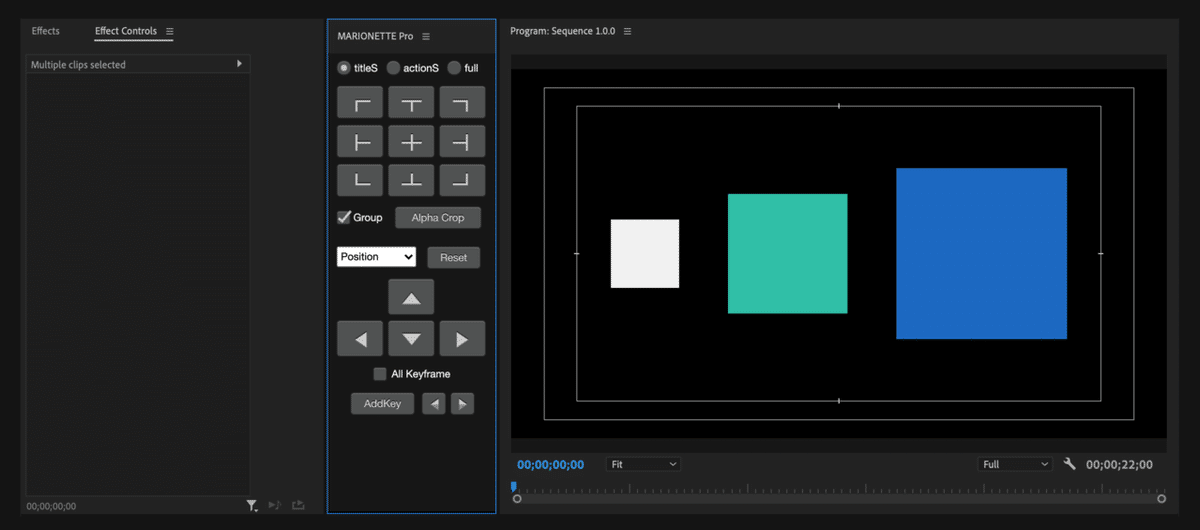The image size is (1200, 530).
Task: Click the Alpha Crop button
Action: click(438, 217)
